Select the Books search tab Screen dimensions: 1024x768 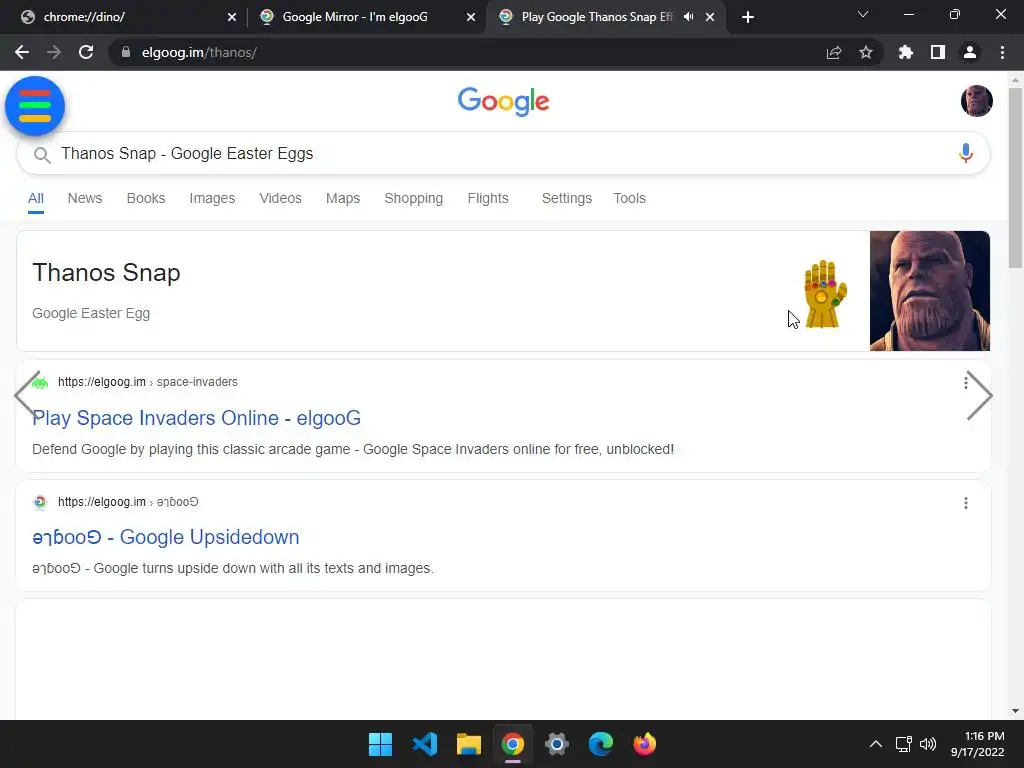tap(146, 198)
